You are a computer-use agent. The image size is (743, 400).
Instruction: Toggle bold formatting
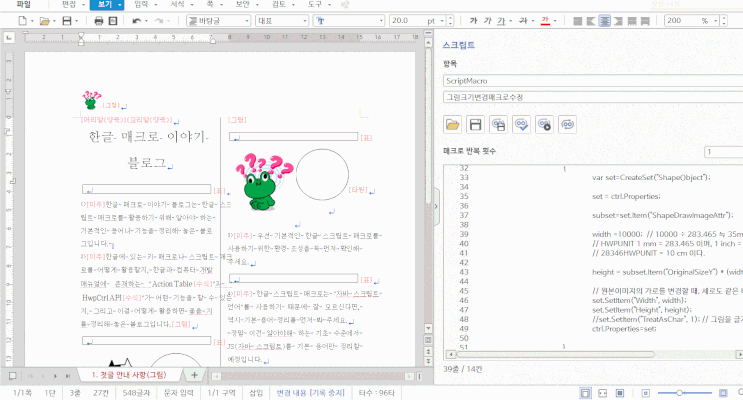pyautogui.click(x=473, y=21)
